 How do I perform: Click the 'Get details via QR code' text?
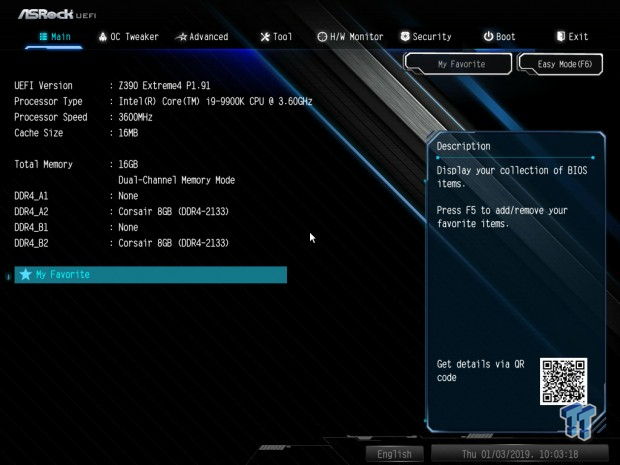[x=480, y=370]
